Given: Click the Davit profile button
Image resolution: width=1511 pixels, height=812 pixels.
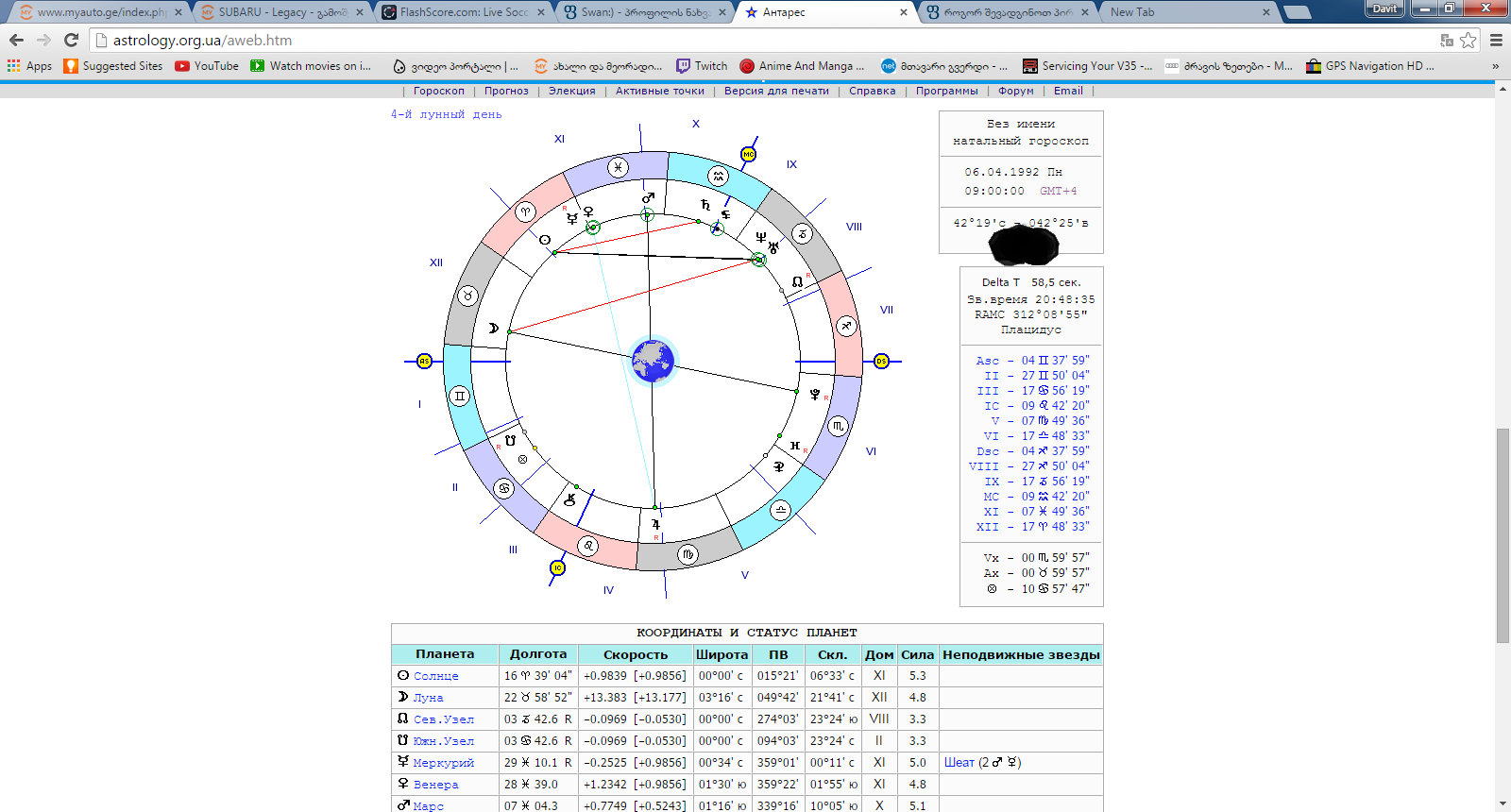Looking at the screenshot, I should point(1384,8).
